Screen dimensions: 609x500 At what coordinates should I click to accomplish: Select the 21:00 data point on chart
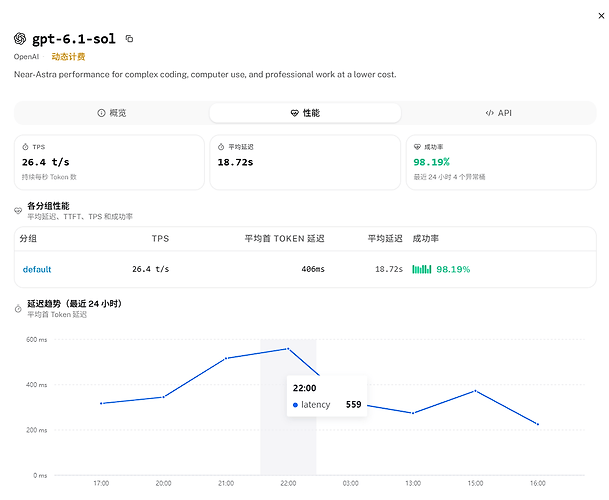[x=226, y=358]
